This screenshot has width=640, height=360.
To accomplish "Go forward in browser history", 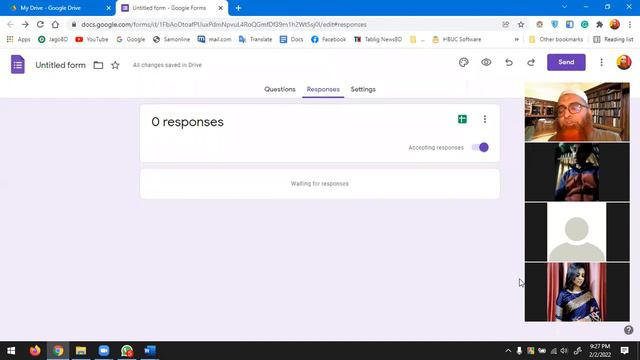I will (x=25, y=24).
